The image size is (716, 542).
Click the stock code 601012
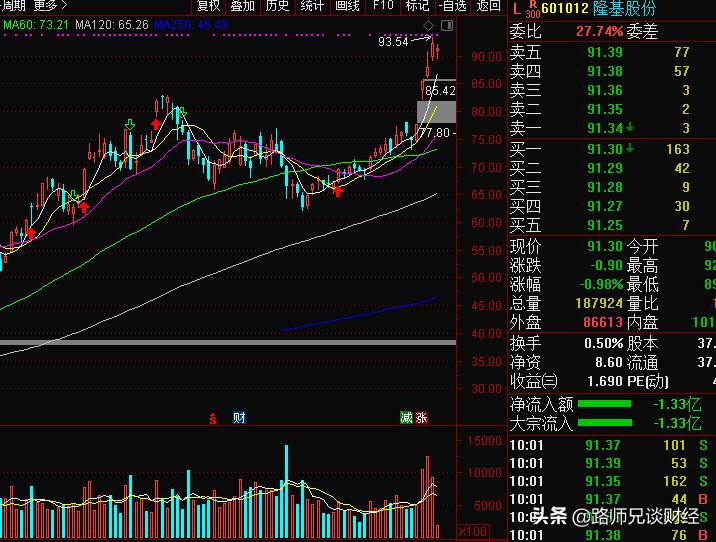[565, 8]
